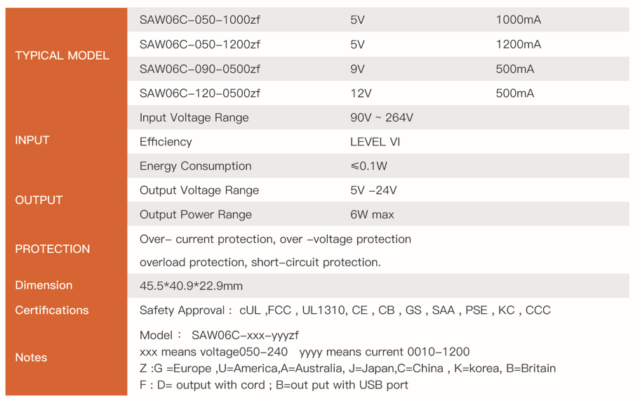This screenshot has width=640, height=401.
Task: Click the SAW06C-090-0500zf model name
Action: click(199, 69)
